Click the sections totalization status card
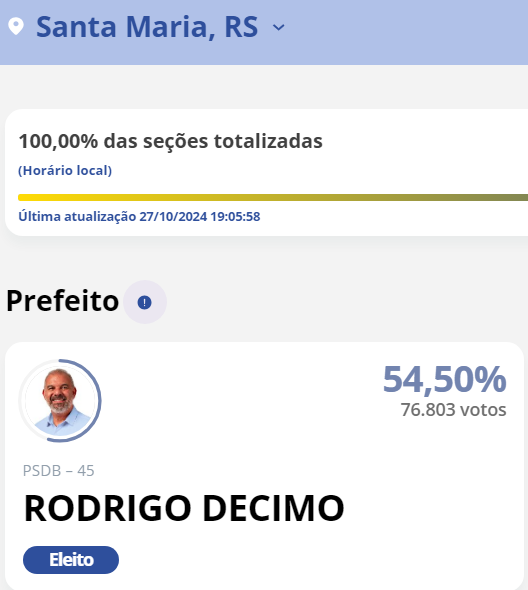Screen dimensions: 528x590 (x=266, y=173)
